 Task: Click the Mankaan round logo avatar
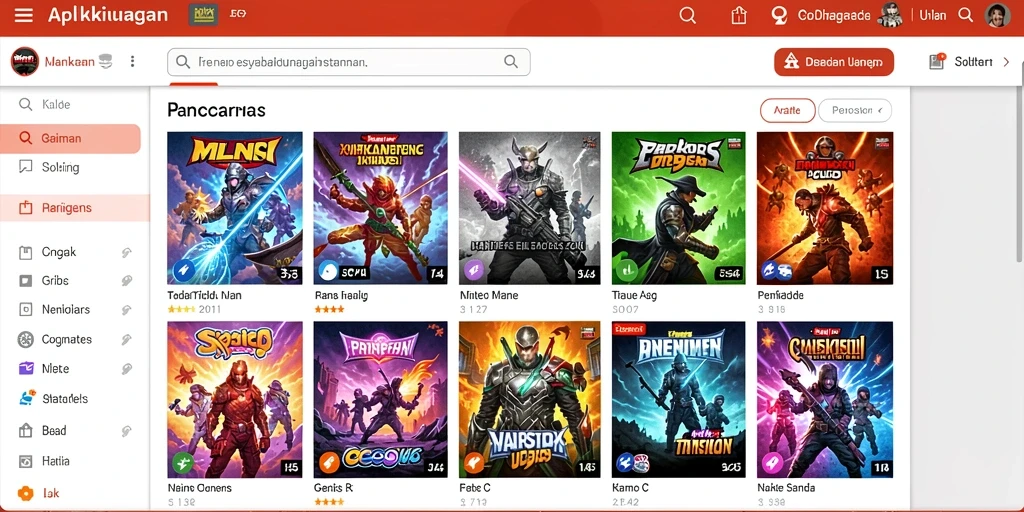(x=25, y=61)
